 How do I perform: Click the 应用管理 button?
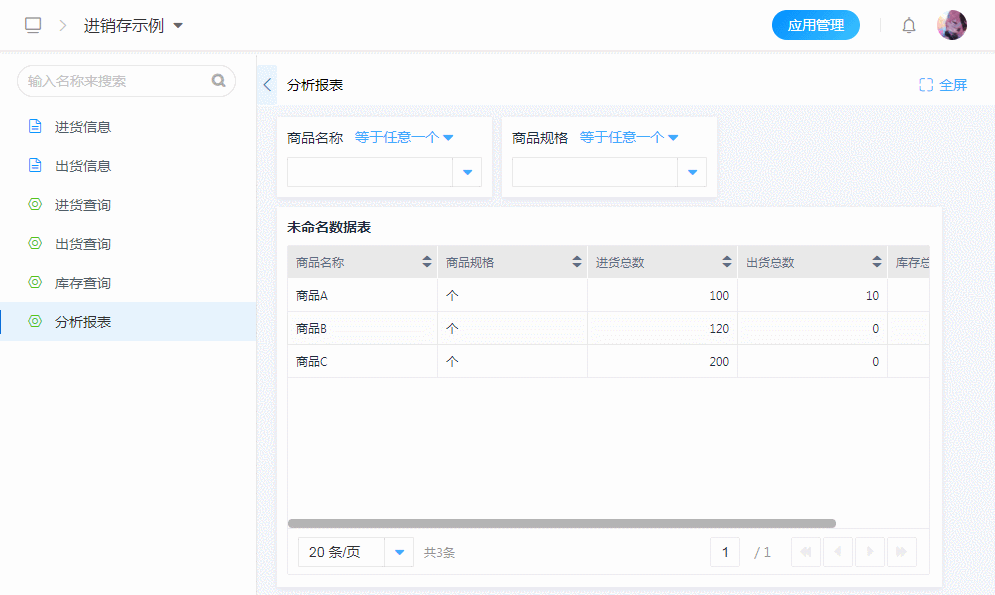click(815, 26)
